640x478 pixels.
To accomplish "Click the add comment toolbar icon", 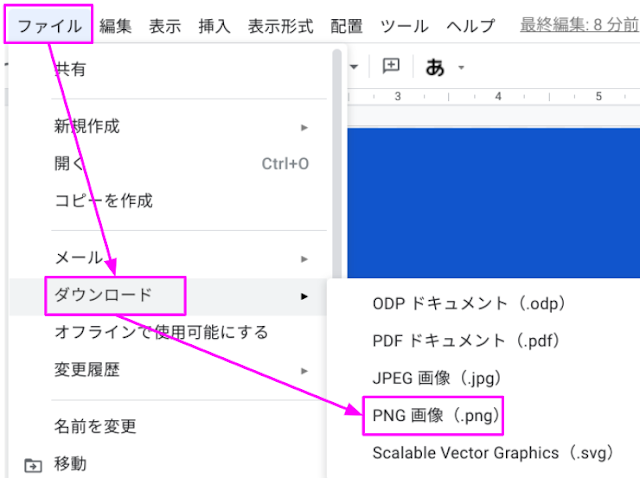I will pyautogui.click(x=391, y=66).
